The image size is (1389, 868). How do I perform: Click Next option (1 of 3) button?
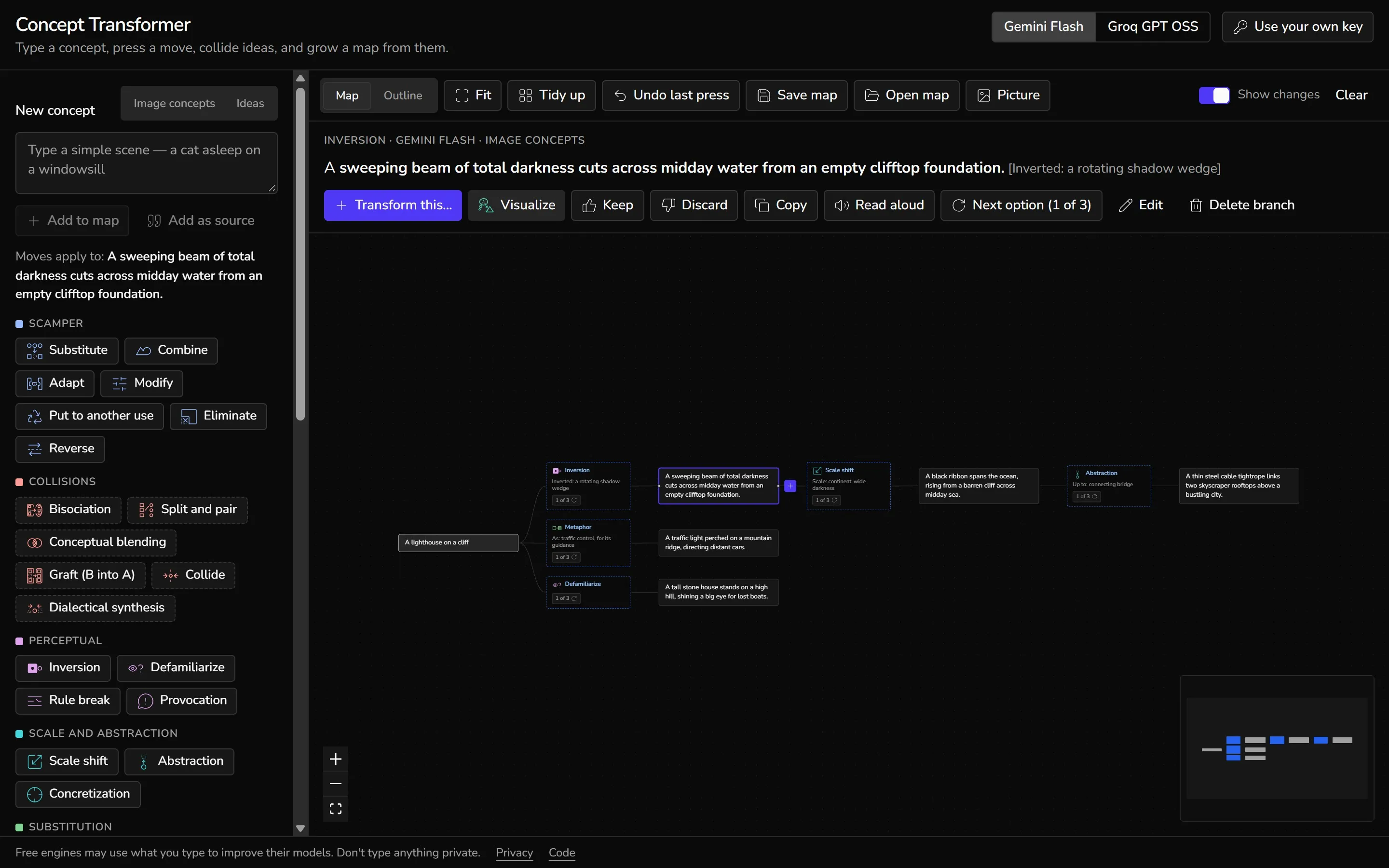[x=1021, y=205]
